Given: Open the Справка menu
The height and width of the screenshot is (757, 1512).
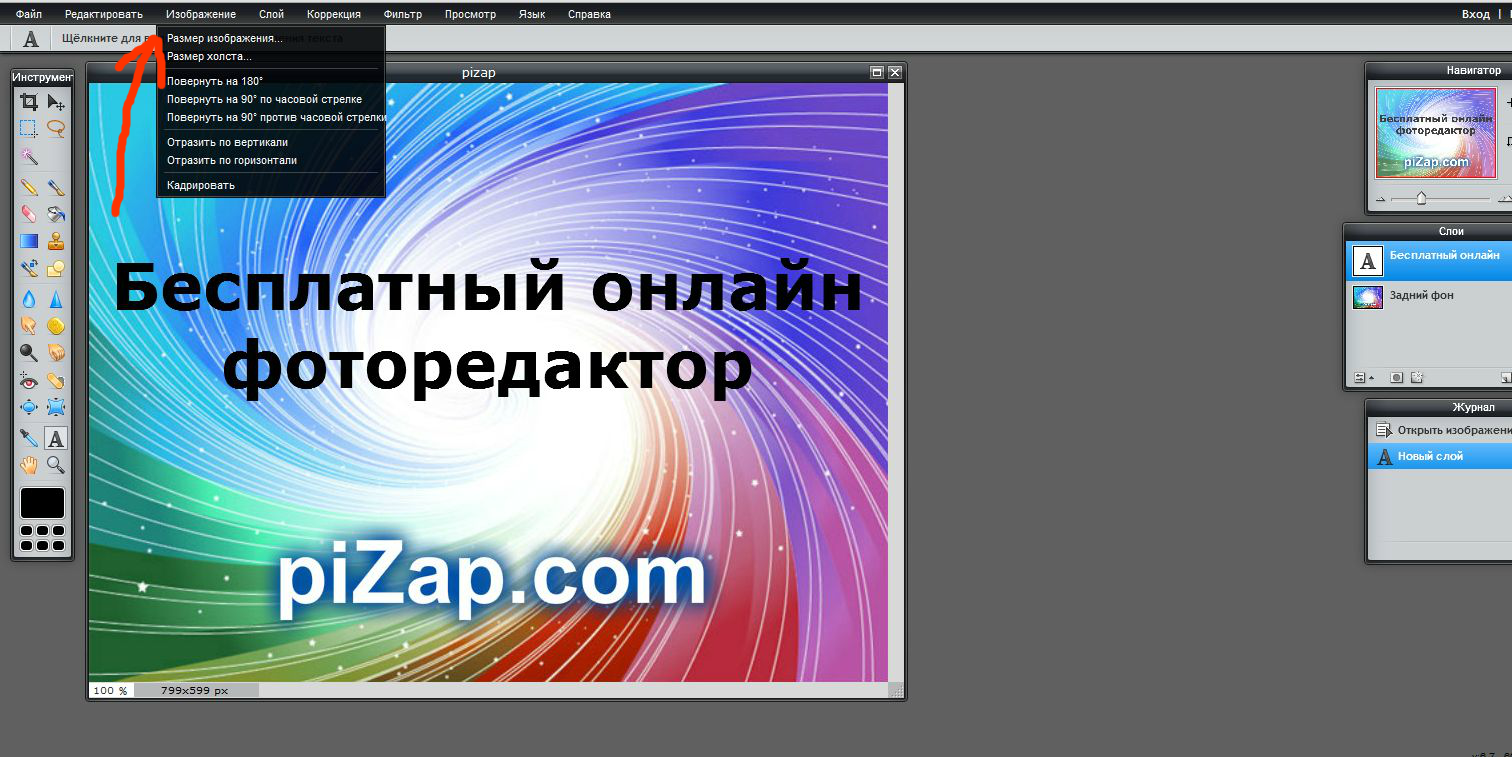Looking at the screenshot, I should 589,14.
